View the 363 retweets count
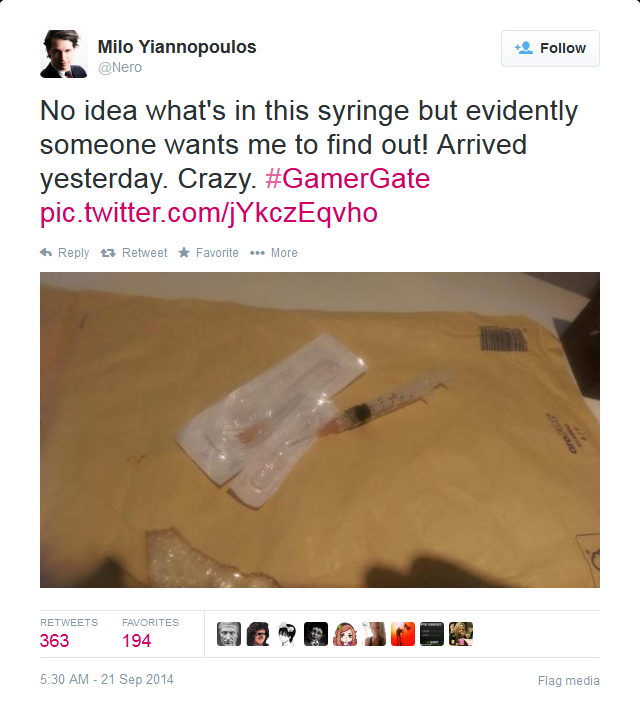The height and width of the screenshot is (722, 640). (54, 640)
